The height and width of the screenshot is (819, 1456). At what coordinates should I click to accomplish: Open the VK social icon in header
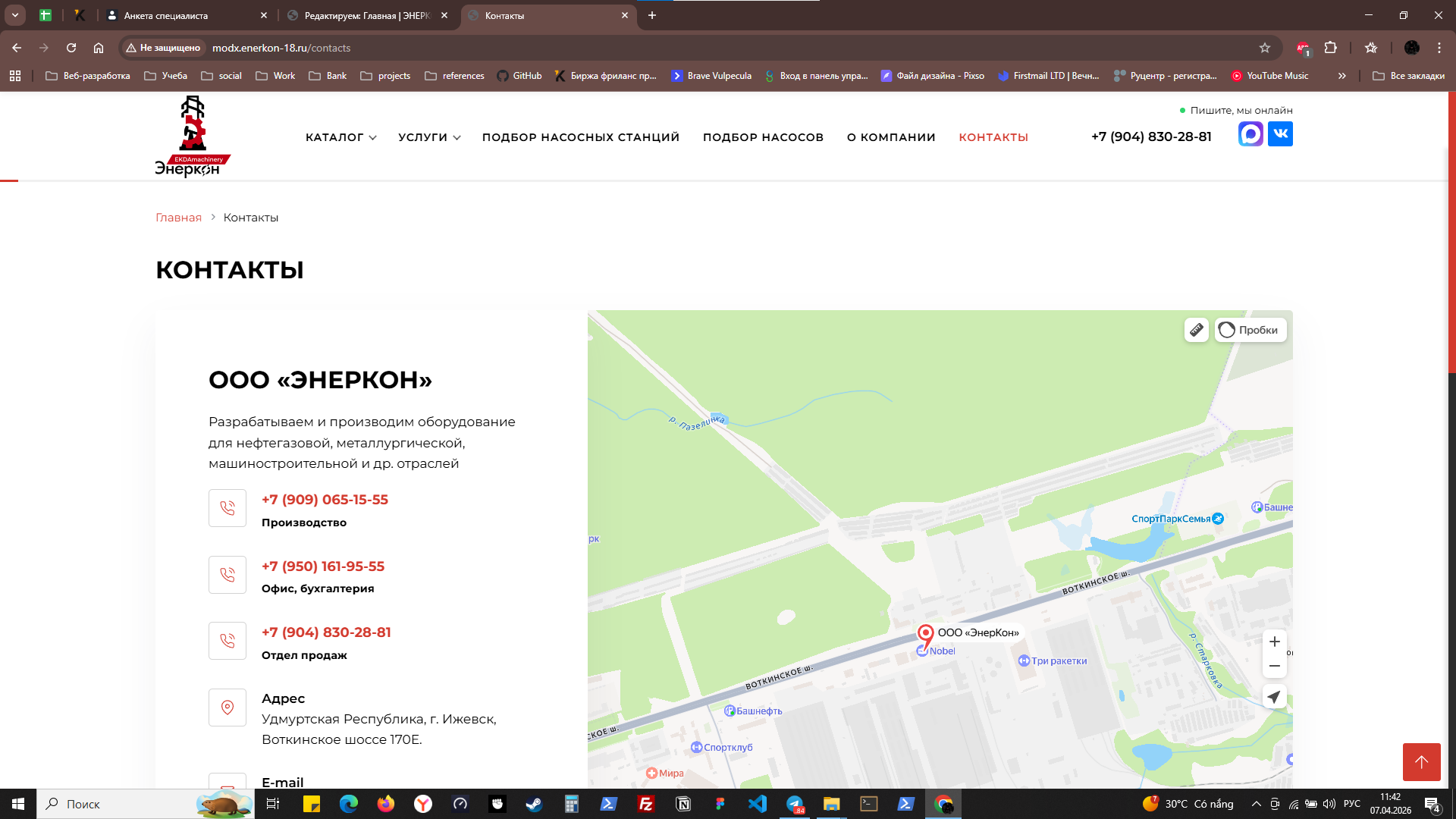coord(1280,134)
